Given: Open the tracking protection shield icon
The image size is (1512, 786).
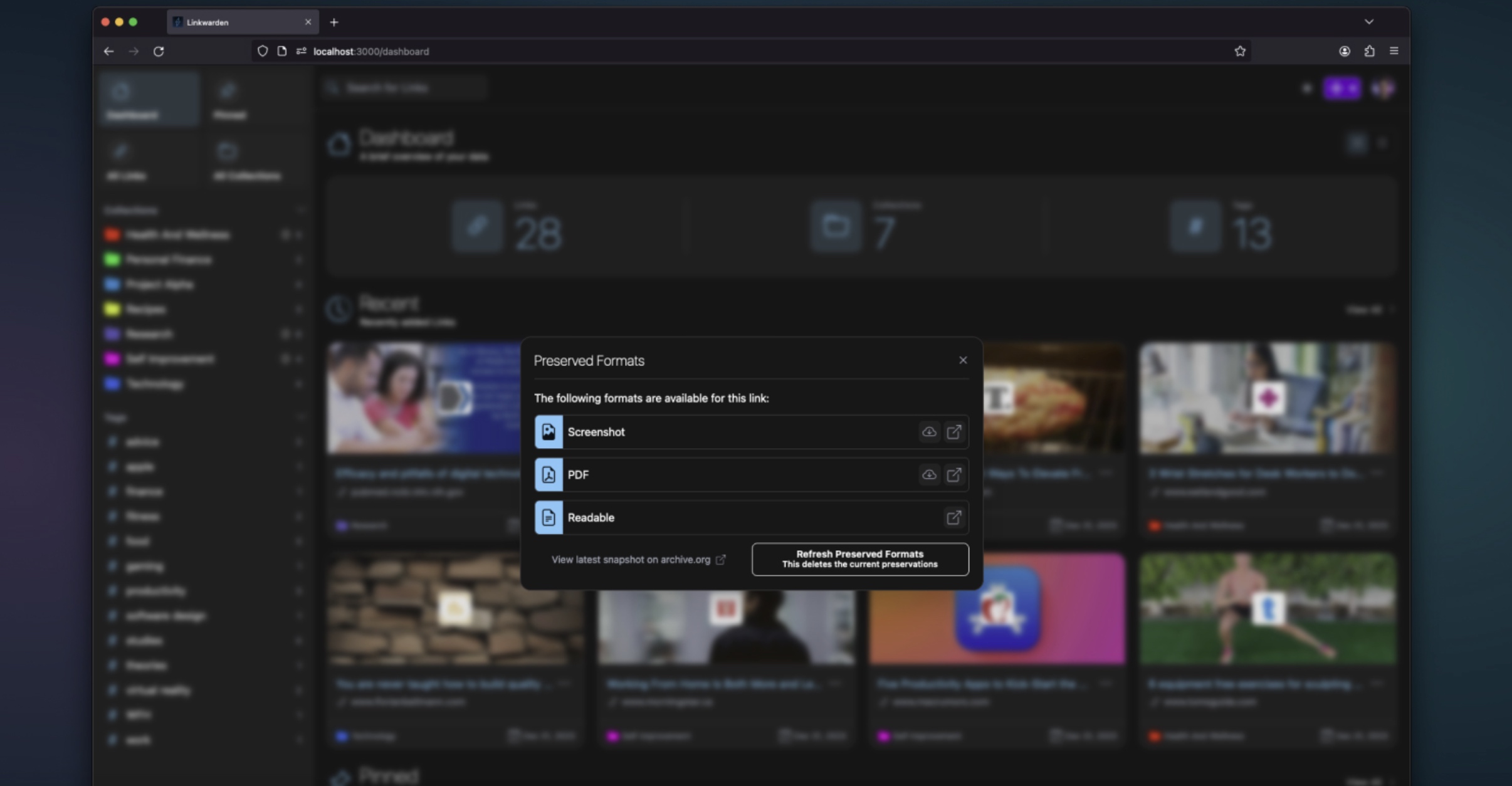Looking at the screenshot, I should (263, 51).
